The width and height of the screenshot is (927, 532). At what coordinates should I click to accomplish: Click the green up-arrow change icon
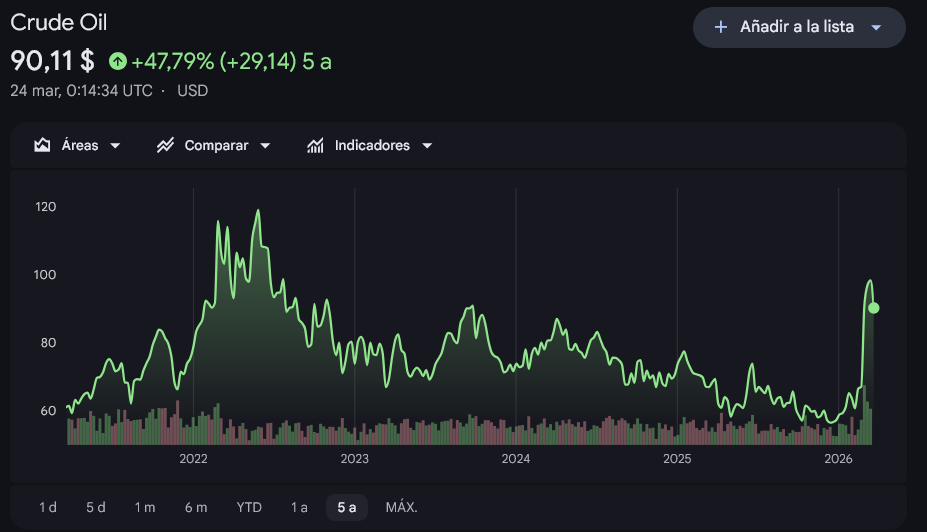coord(118,61)
